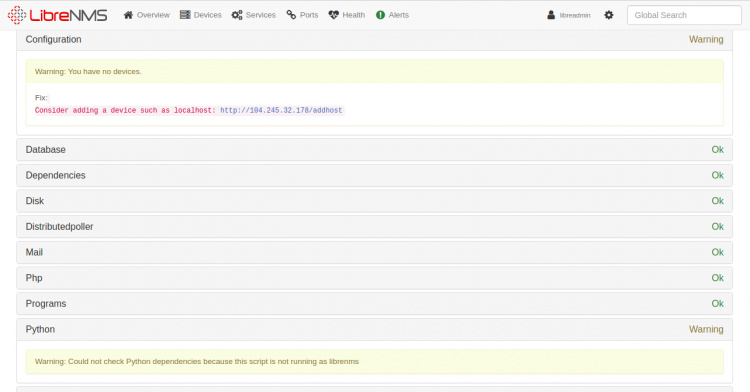Click the LibreNMS logo
750x392 pixels.
click(57, 15)
